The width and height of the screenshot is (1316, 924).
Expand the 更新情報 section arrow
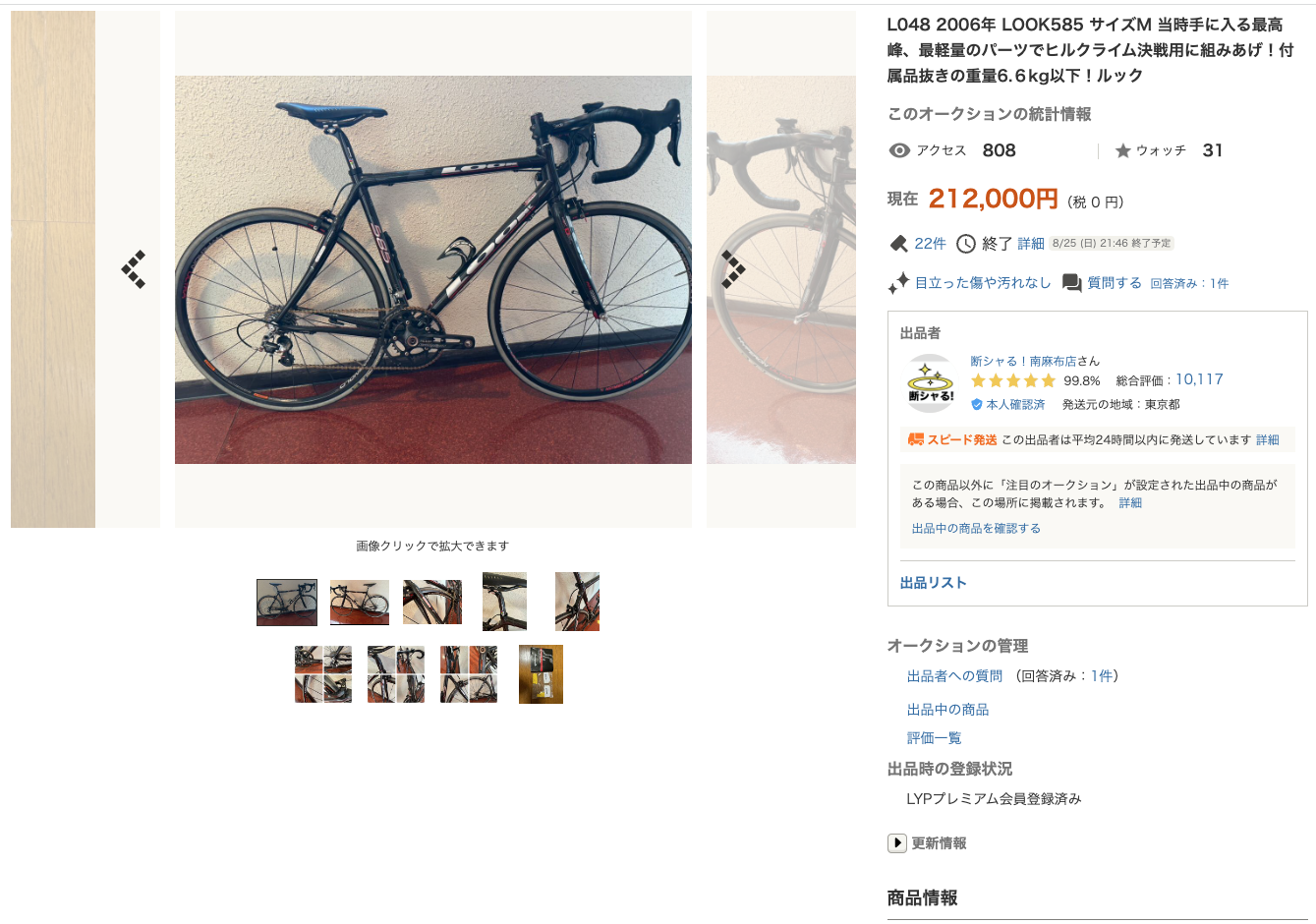pyautogui.click(x=897, y=843)
